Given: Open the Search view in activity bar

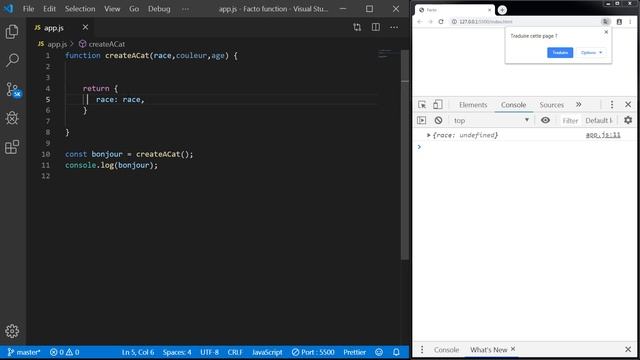Looking at the screenshot, I should (x=12, y=60).
